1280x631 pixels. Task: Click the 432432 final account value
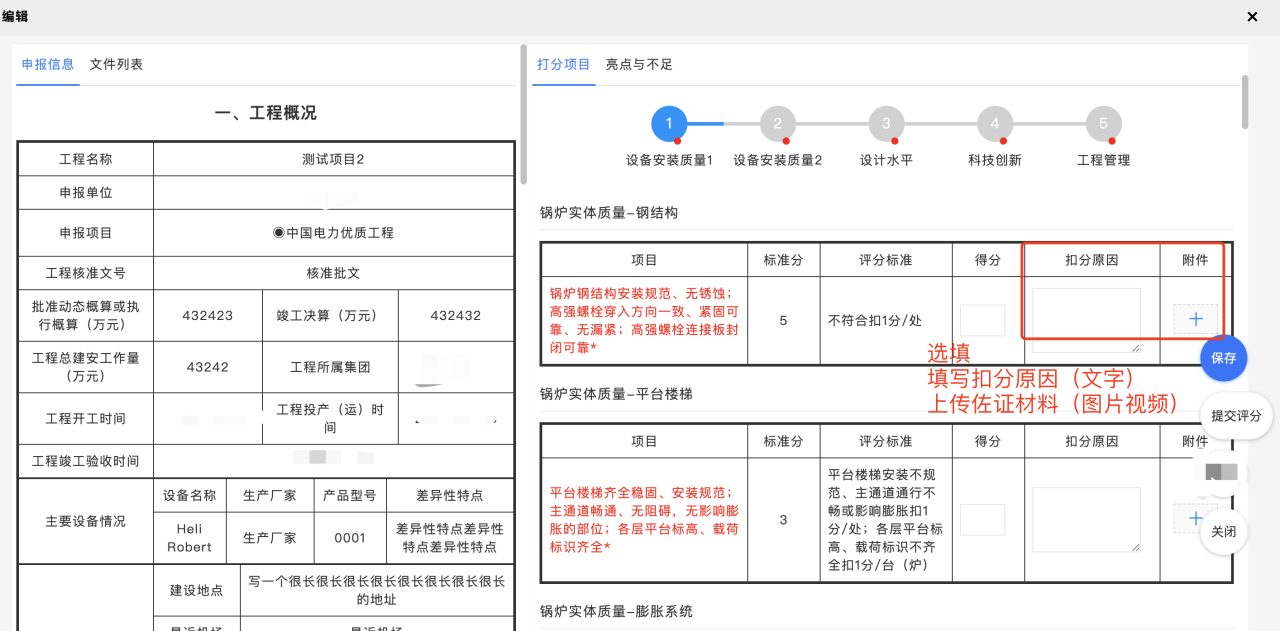point(456,315)
